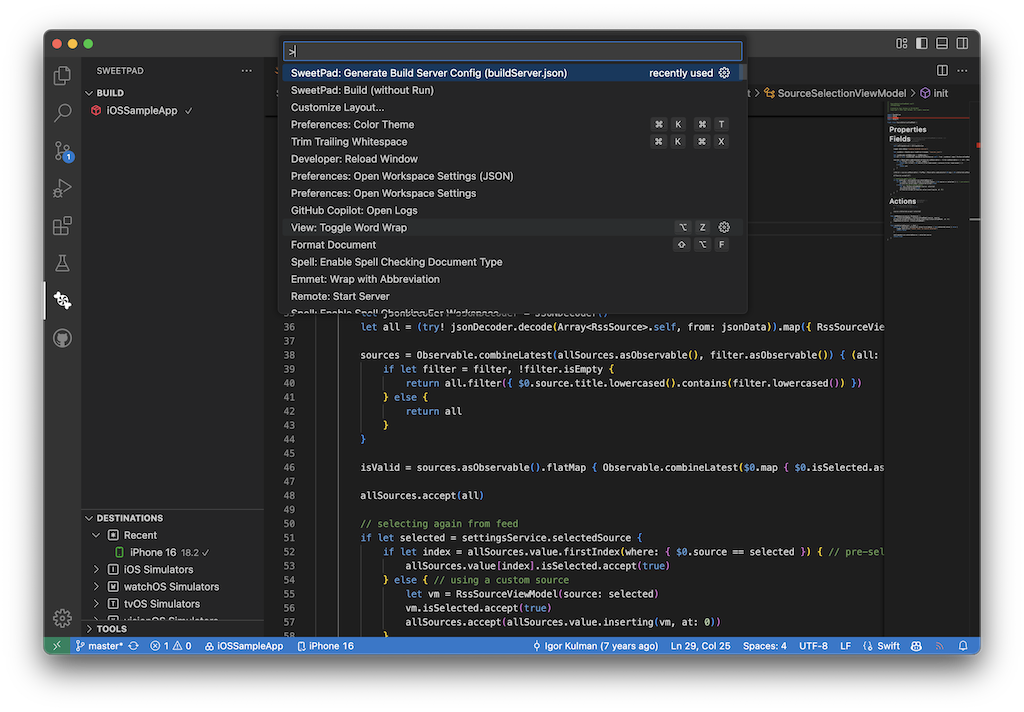Screen dimensions: 1024x712
Task: Open the Search view icon
Action: (62, 113)
